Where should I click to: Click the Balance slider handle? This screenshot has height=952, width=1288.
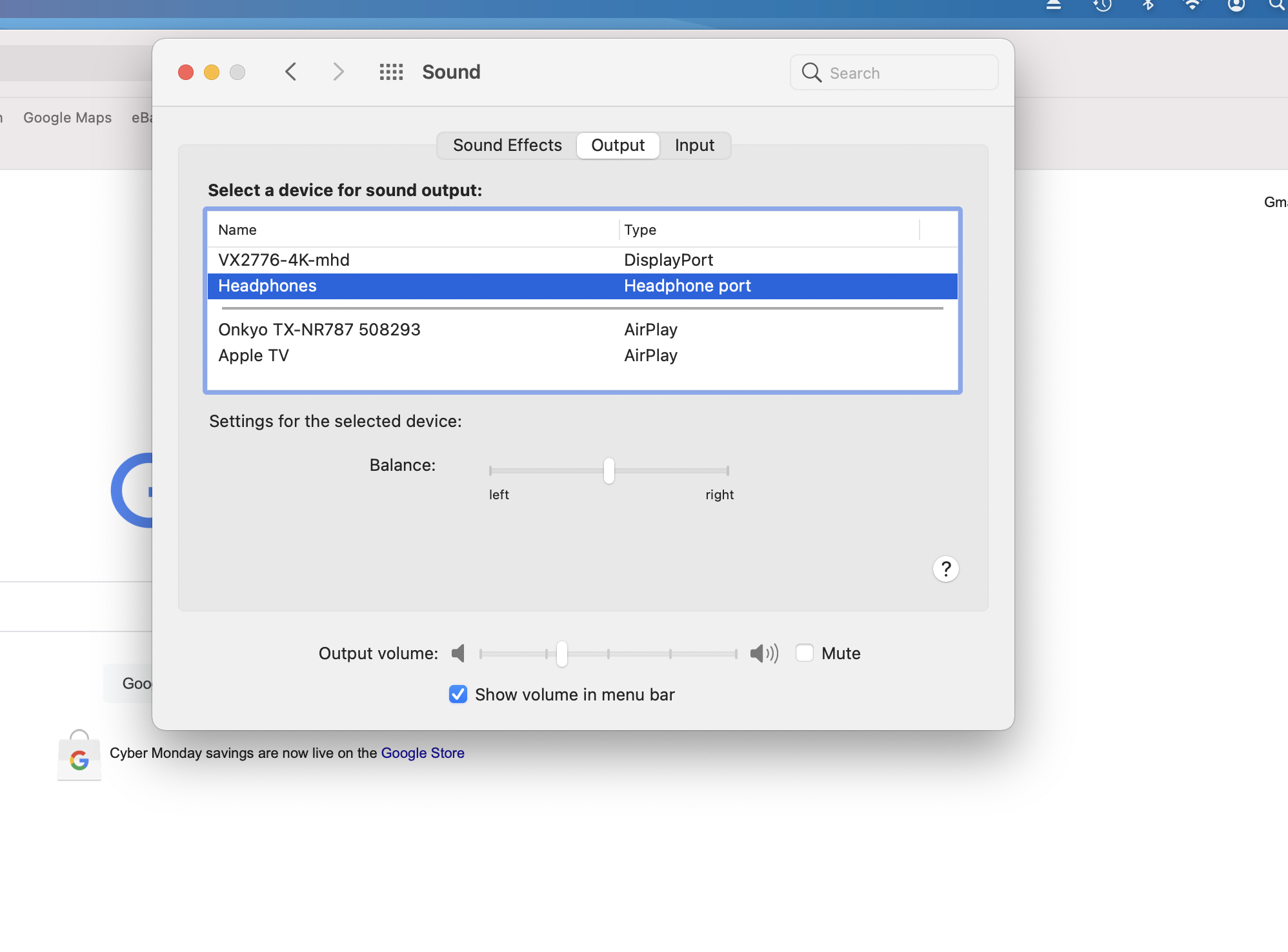609,471
